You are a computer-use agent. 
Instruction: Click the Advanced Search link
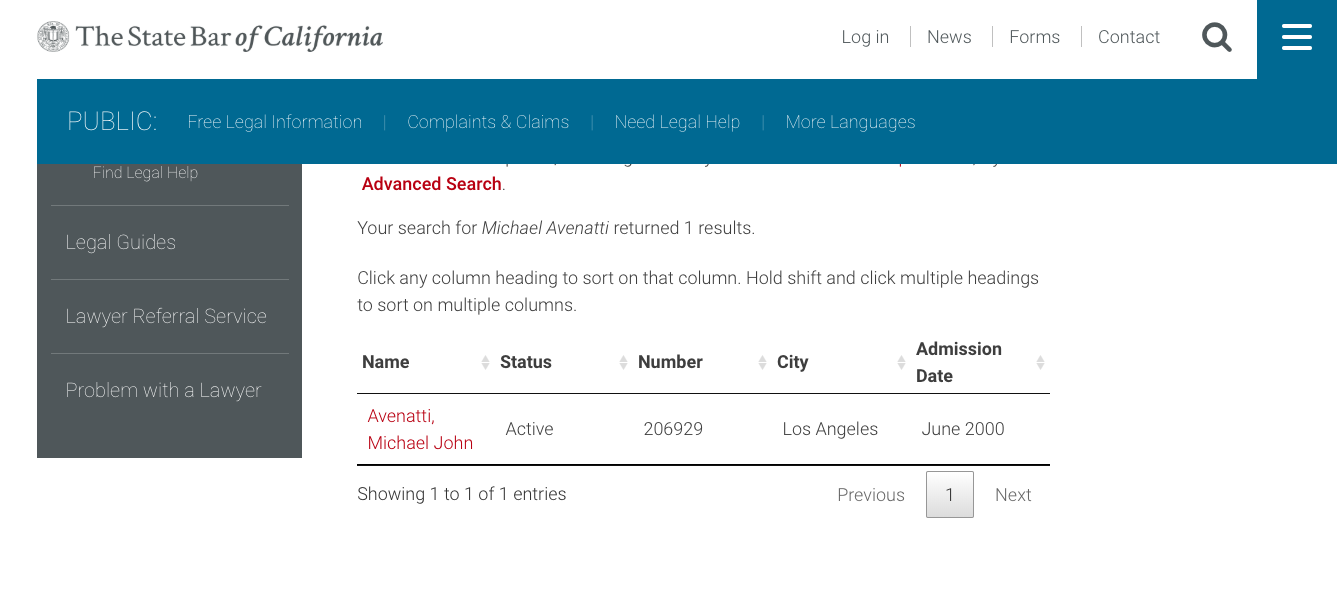(432, 184)
